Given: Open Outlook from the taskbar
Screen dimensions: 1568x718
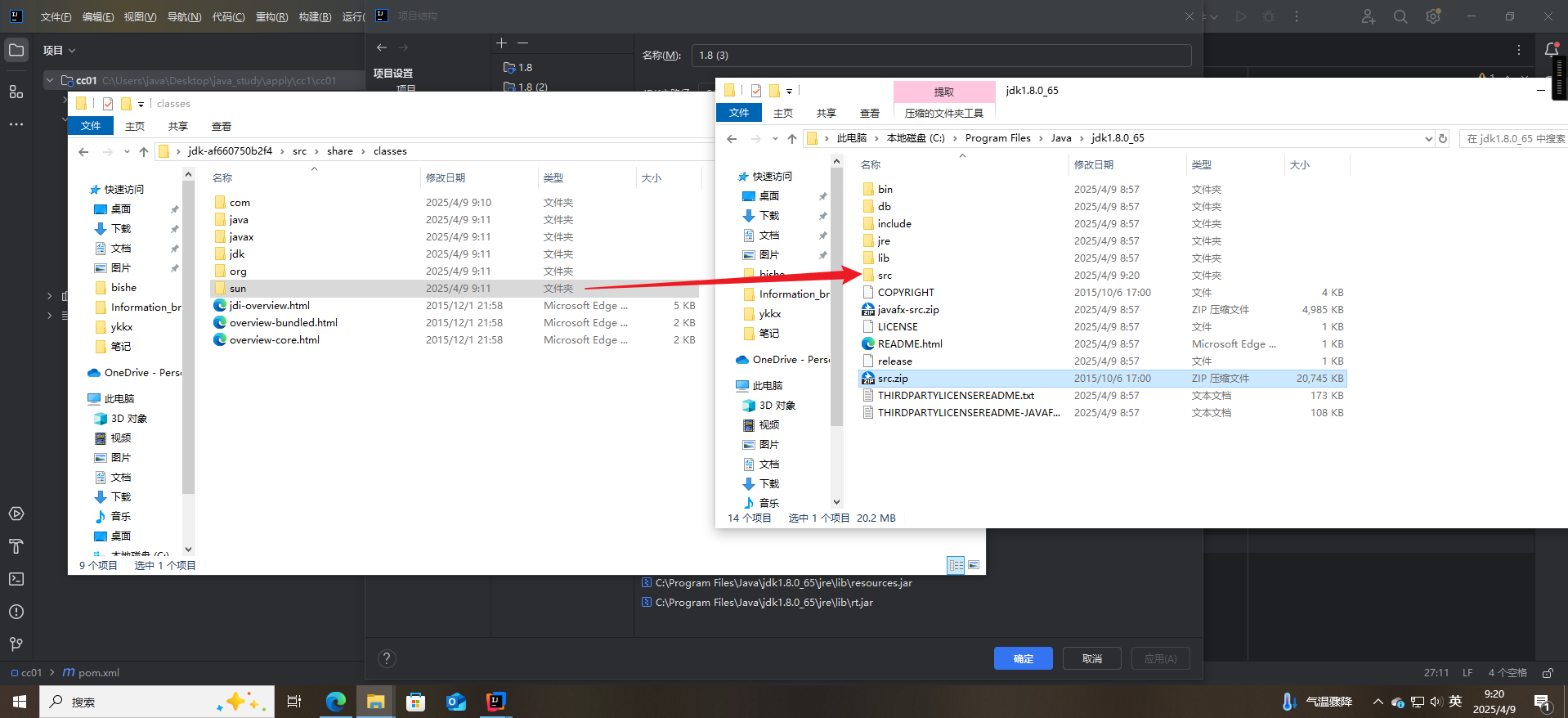Looking at the screenshot, I should [x=456, y=702].
